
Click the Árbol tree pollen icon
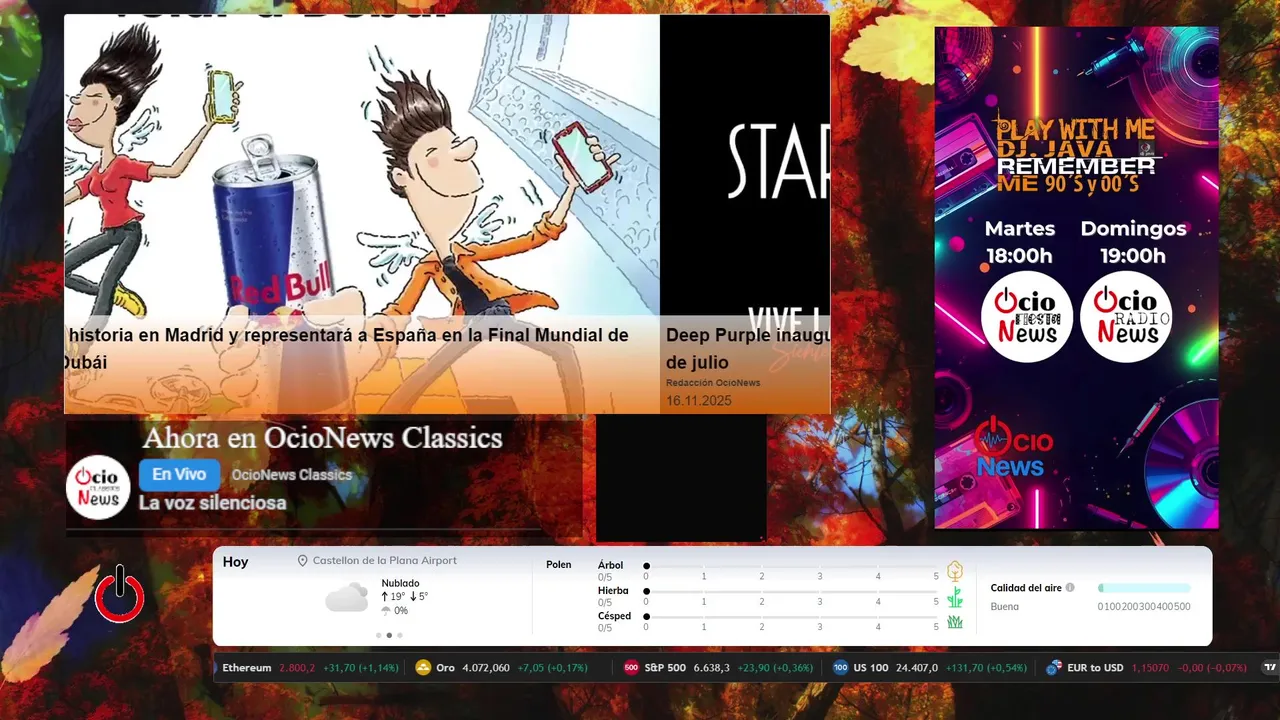tap(955, 571)
